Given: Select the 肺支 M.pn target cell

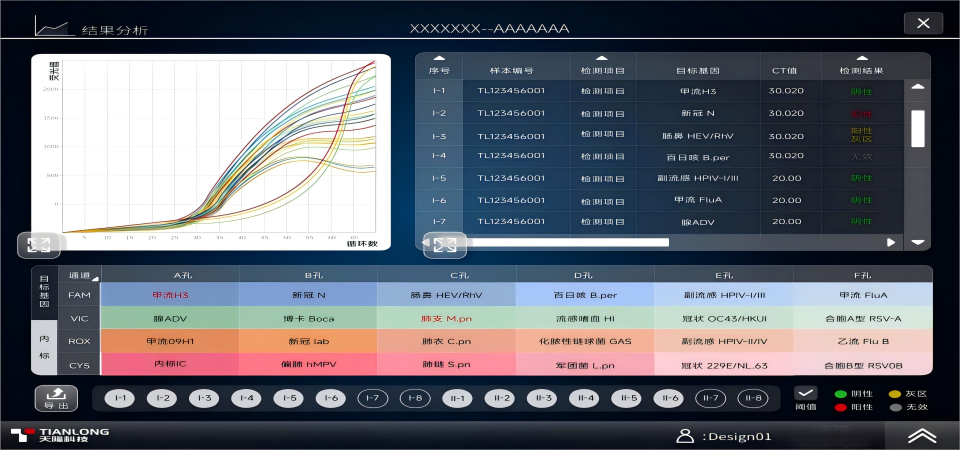Looking at the screenshot, I should (446, 318).
